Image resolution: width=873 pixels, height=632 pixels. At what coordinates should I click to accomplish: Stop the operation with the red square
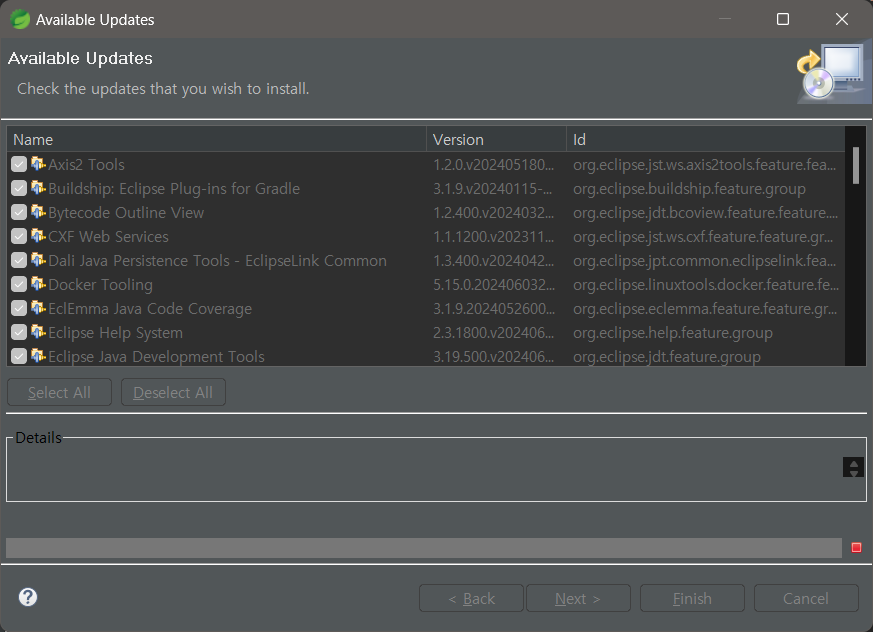[x=856, y=547]
